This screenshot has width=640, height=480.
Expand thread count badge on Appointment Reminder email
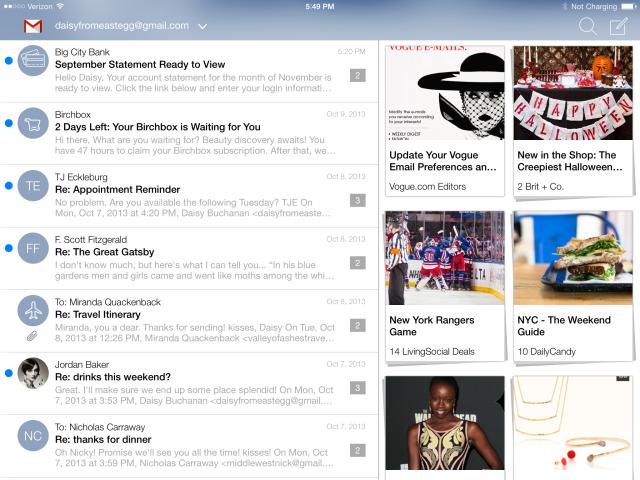tap(358, 200)
